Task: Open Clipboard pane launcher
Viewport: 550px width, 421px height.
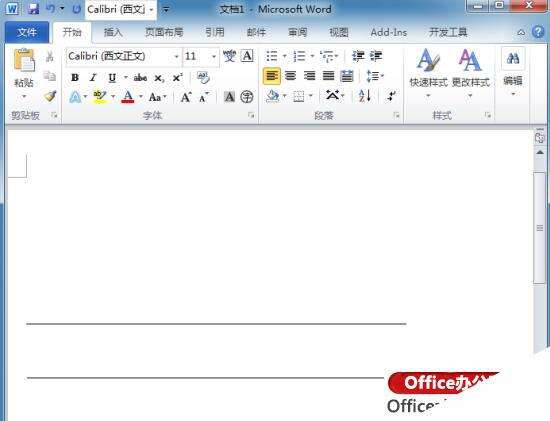Action: (54, 115)
